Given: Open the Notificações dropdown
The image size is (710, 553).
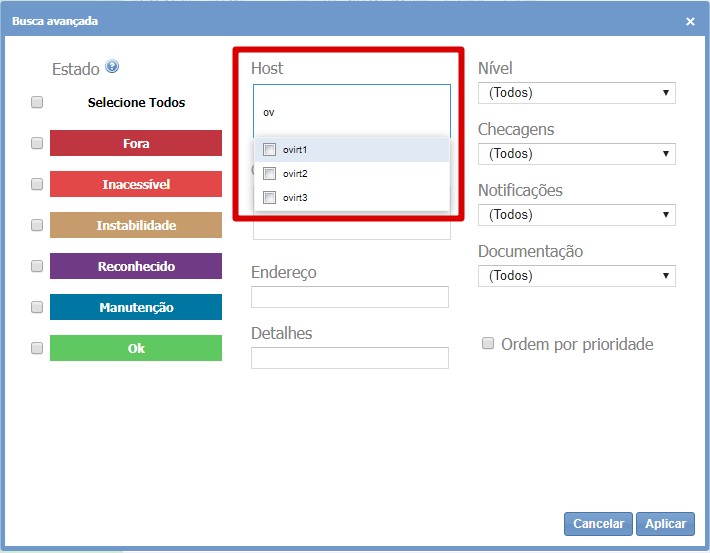Looking at the screenshot, I should tap(576, 215).
